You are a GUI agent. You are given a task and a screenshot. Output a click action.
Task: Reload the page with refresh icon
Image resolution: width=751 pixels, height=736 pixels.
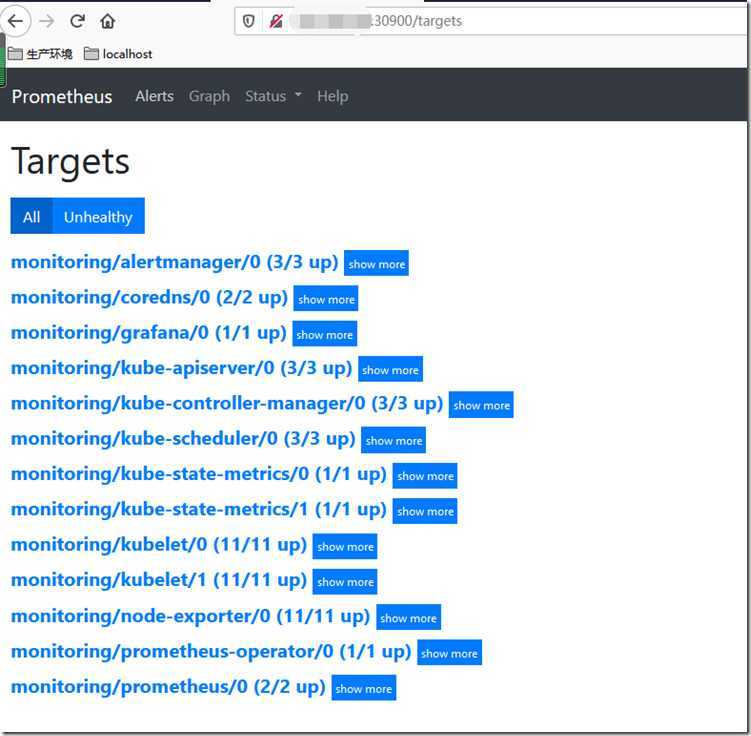(77, 21)
